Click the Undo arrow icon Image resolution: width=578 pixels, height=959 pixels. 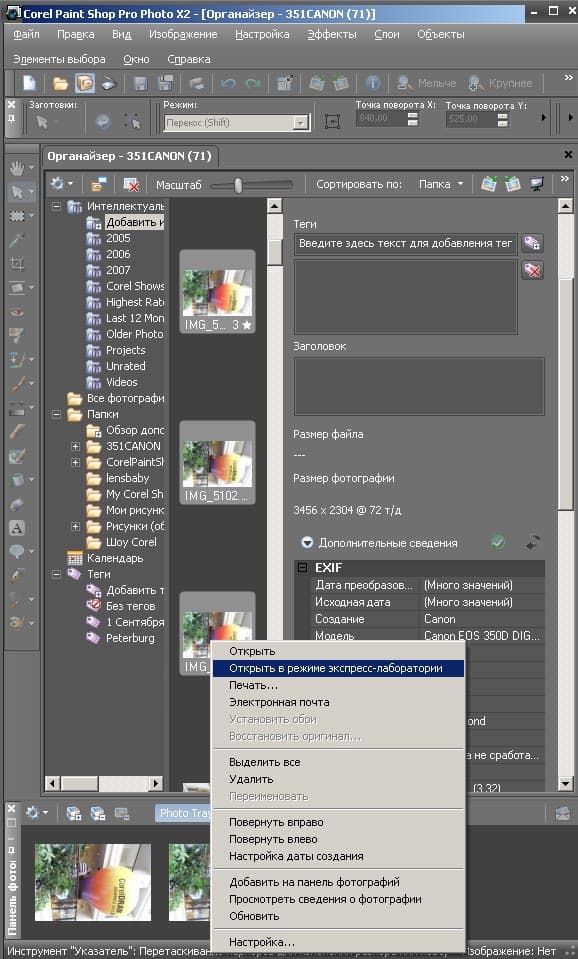(x=228, y=83)
